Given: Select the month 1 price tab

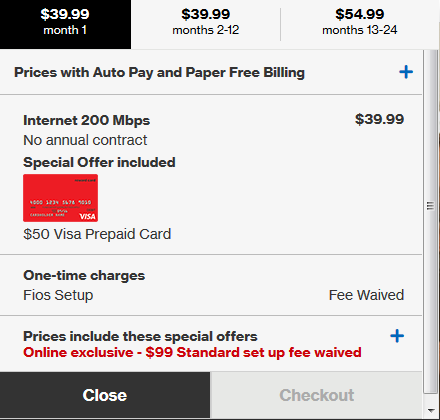Looking at the screenshot, I should (65, 24).
